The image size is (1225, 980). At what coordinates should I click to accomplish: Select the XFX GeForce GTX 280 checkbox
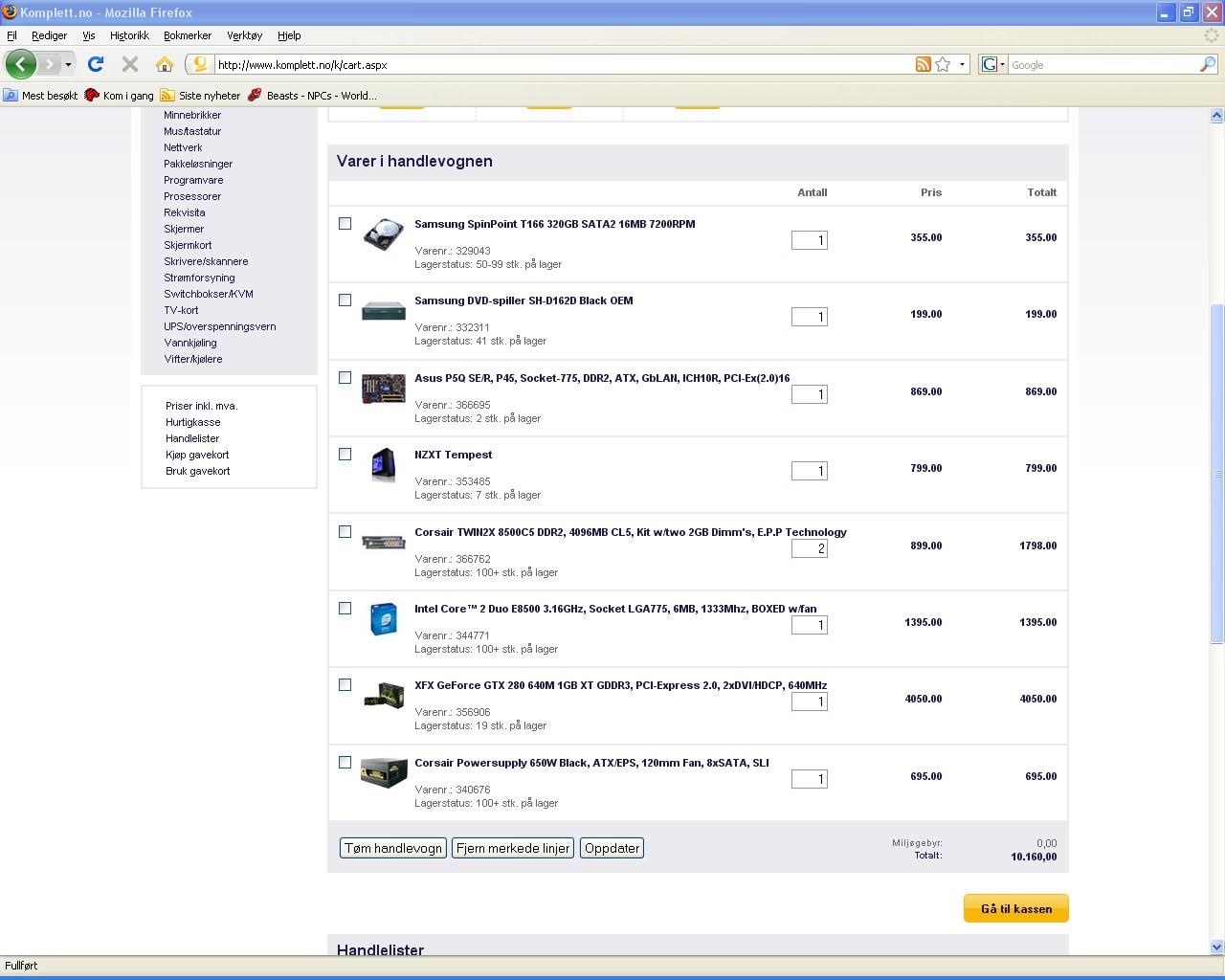[x=345, y=684]
